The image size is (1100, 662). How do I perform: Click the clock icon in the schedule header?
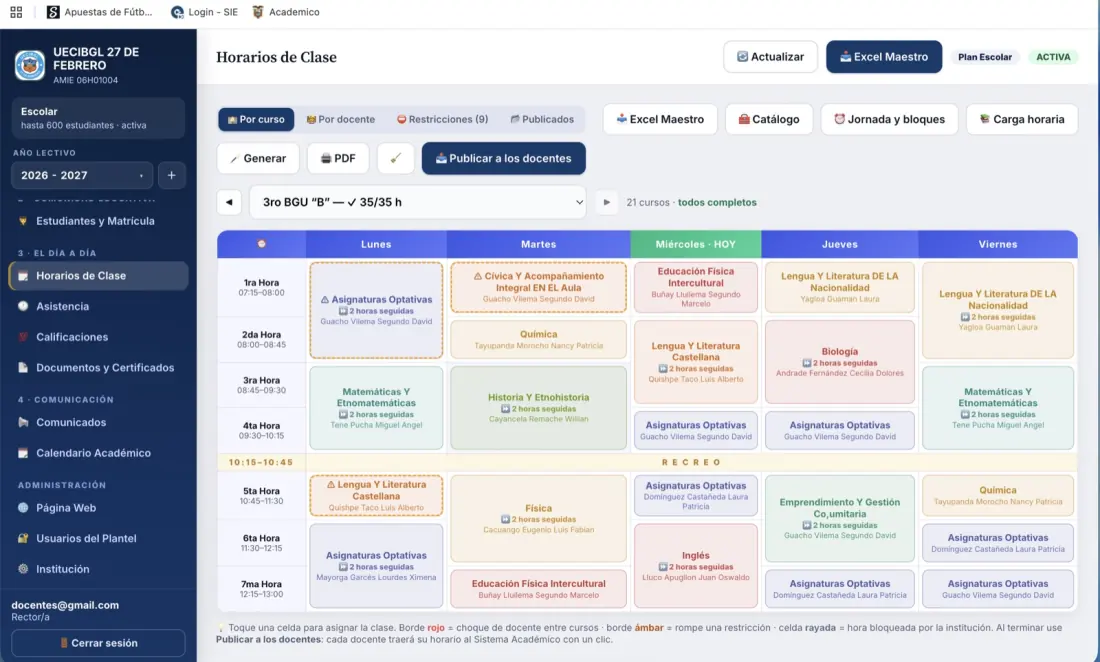point(262,243)
